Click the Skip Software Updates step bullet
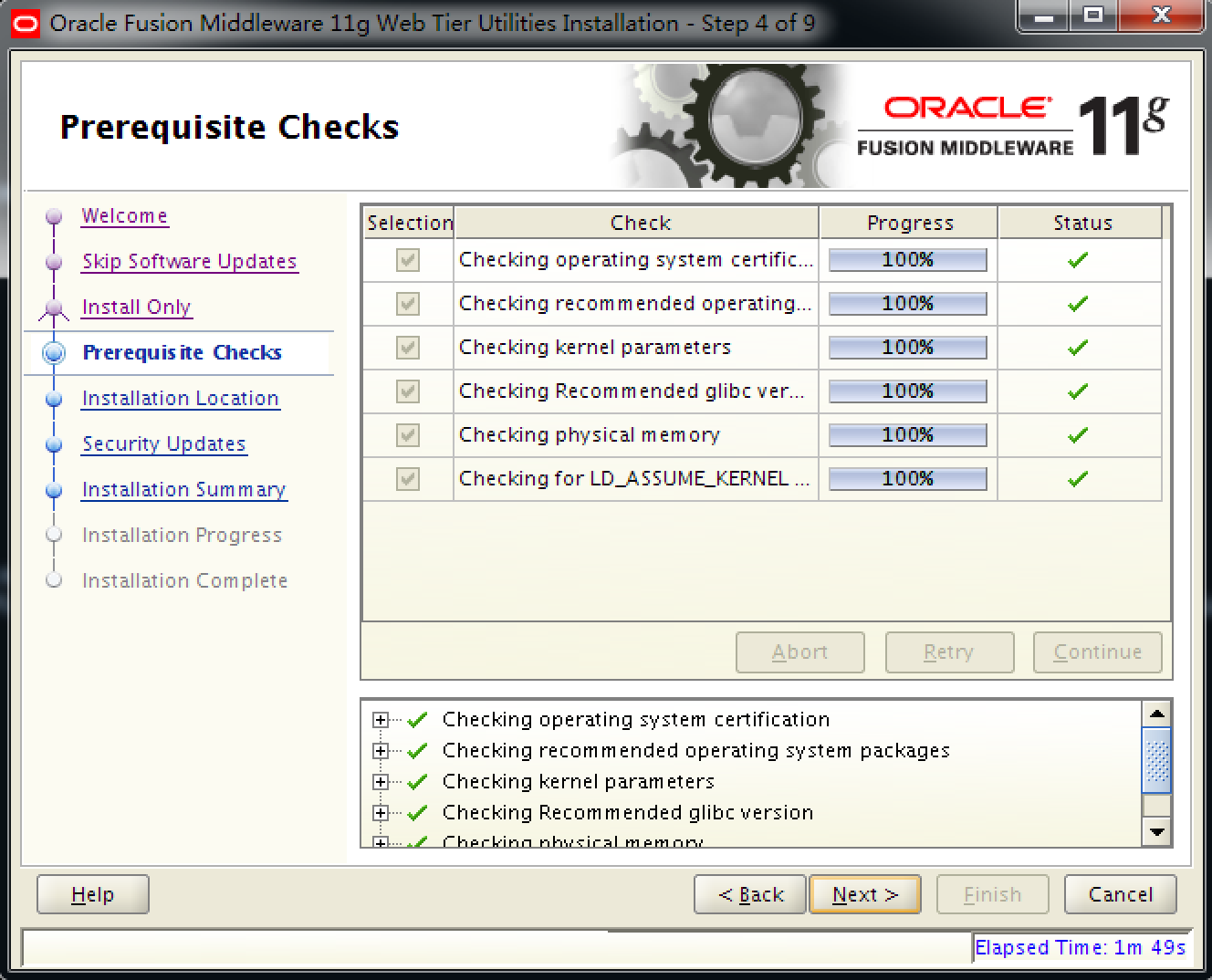This screenshot has height=980, width=1212. 54,262
